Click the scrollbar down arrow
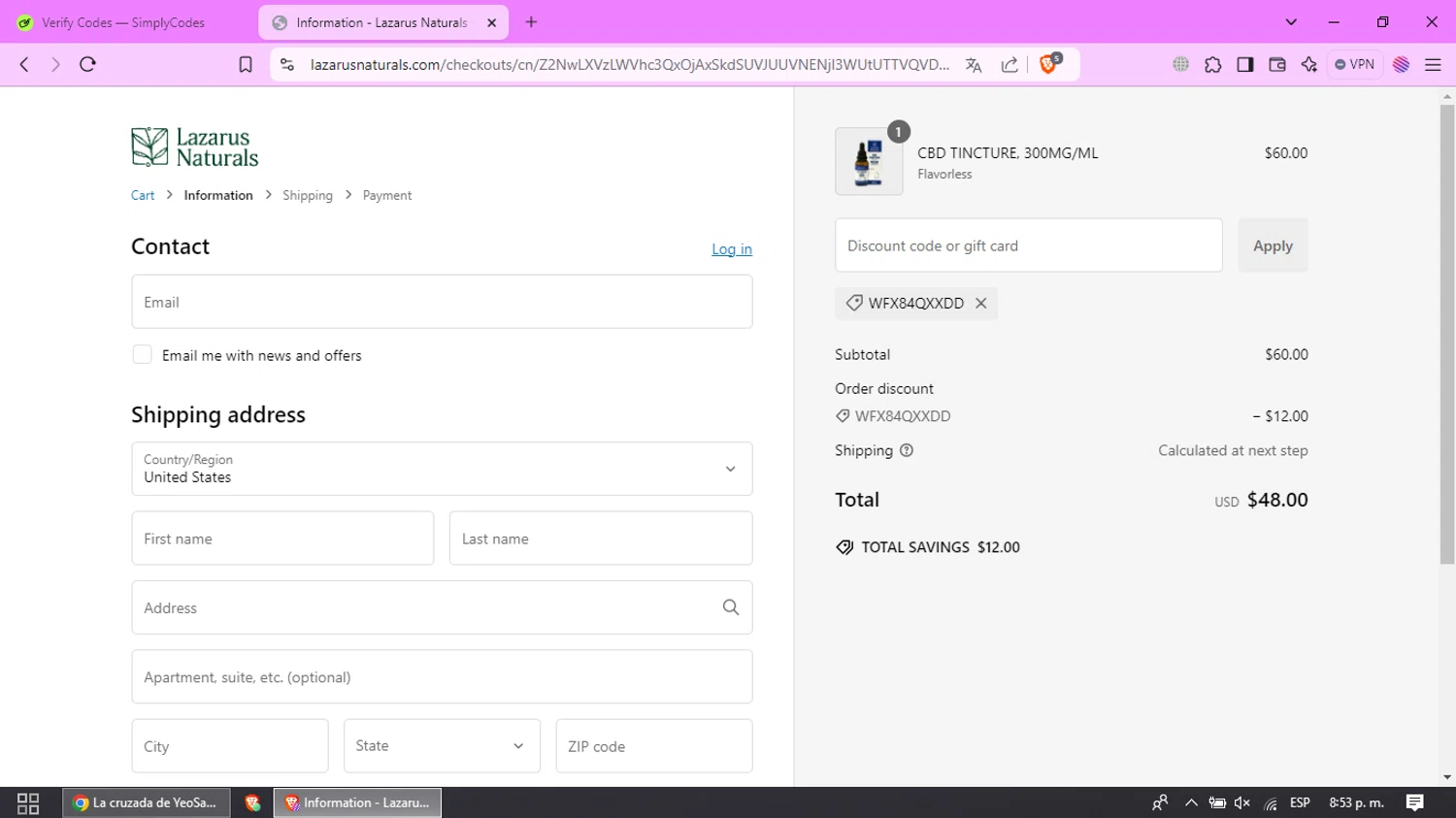 [x=1447, y=777]
